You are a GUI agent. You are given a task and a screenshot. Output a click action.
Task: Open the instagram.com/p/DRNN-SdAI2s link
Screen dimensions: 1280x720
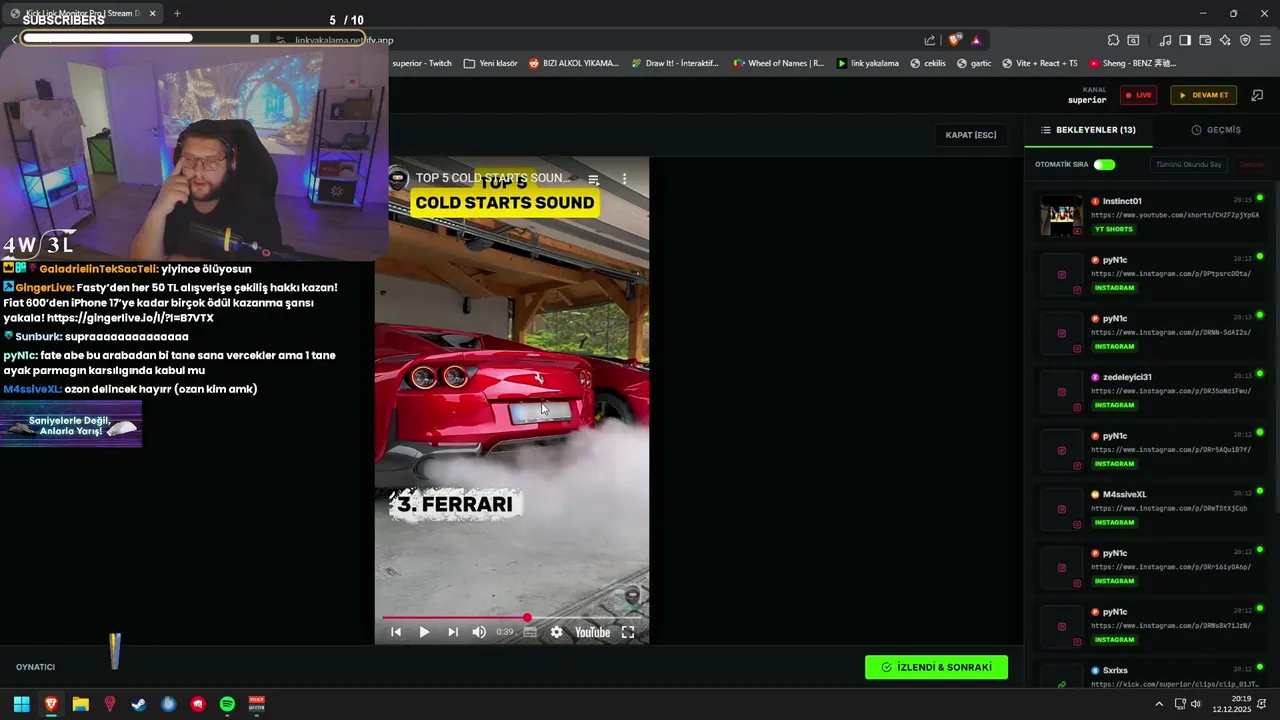point(1171,332)
